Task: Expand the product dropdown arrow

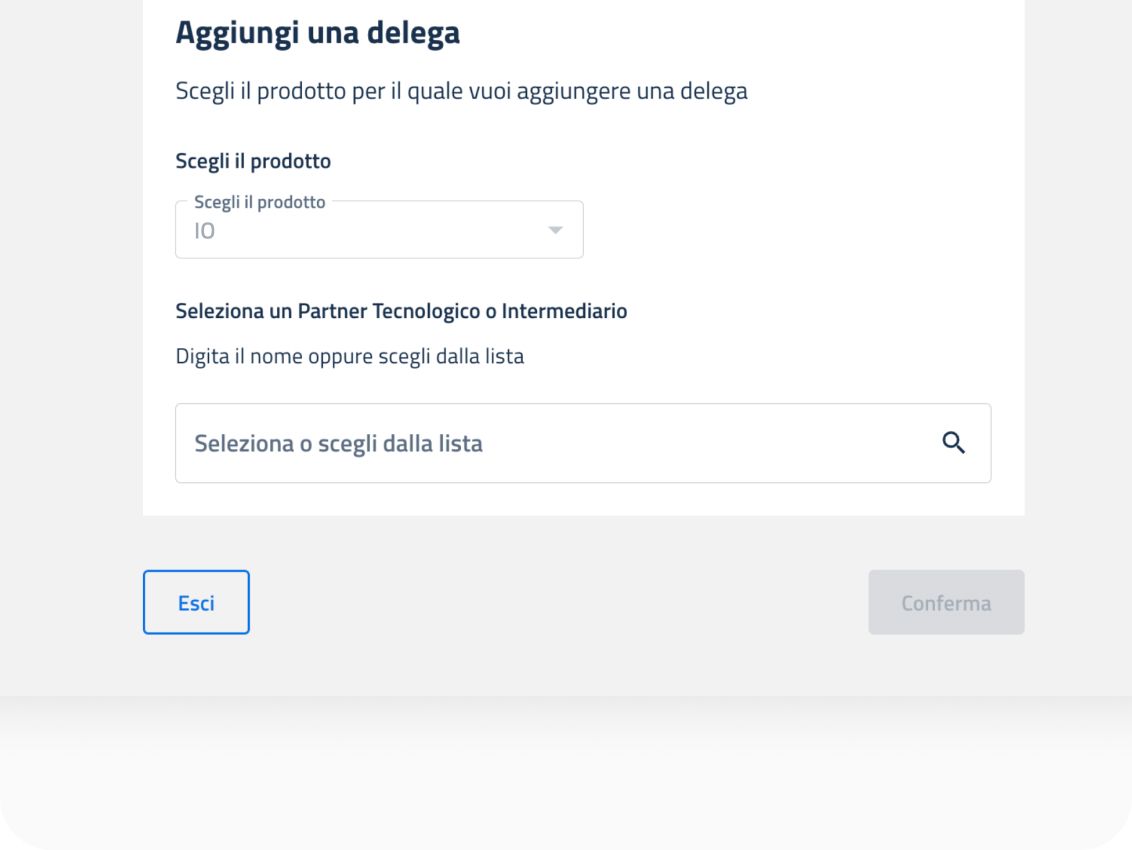Action: click(555, 231)
